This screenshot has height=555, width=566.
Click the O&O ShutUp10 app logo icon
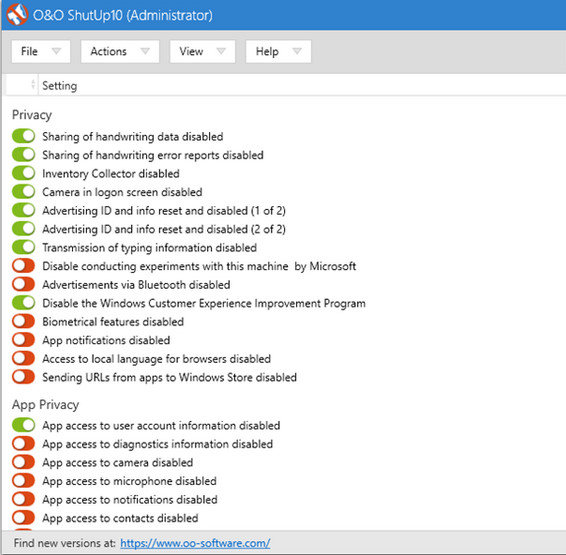(x=17, y=15)
